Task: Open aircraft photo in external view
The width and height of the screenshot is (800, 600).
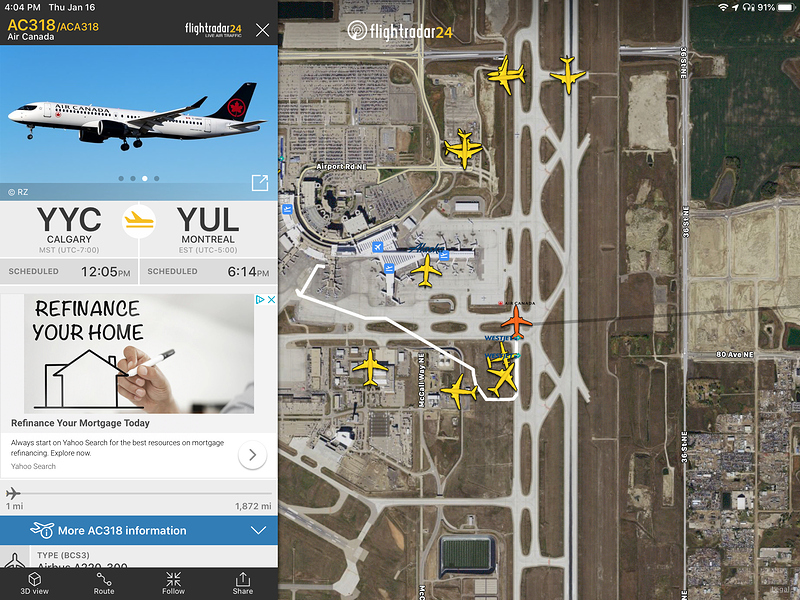Action: [260, 183]
